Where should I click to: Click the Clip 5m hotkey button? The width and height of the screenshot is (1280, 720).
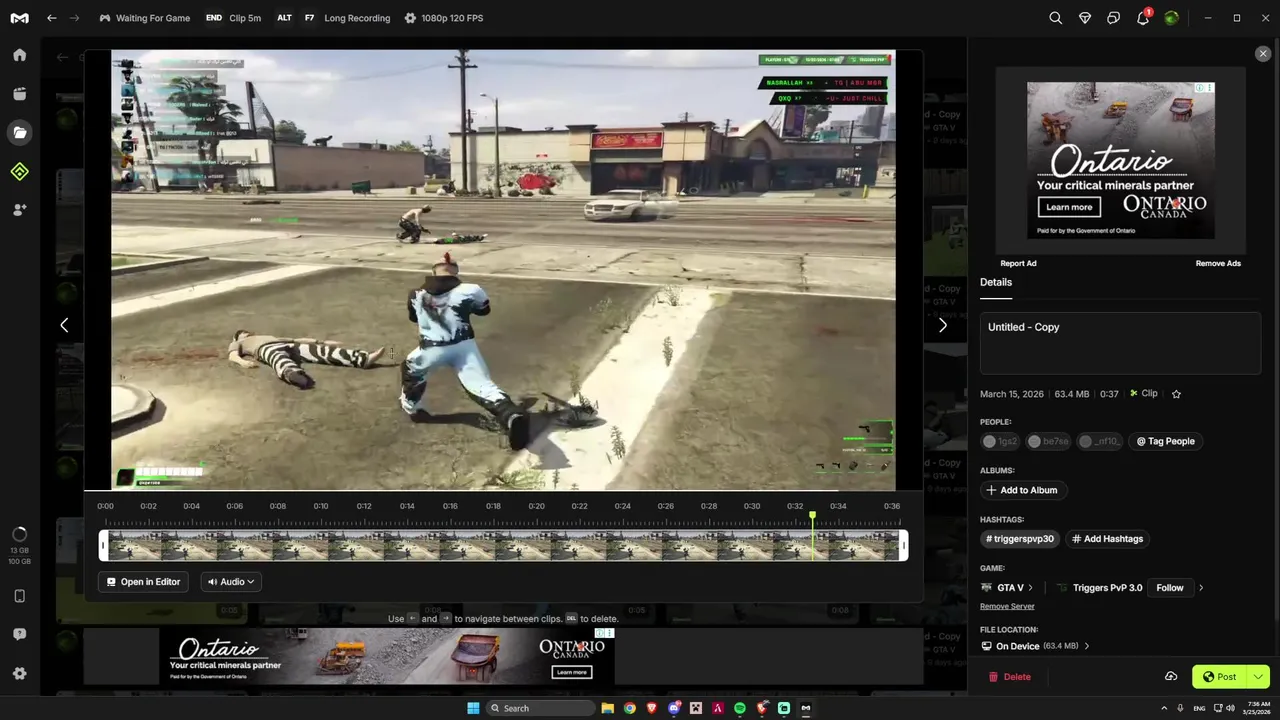coord(233,18)
